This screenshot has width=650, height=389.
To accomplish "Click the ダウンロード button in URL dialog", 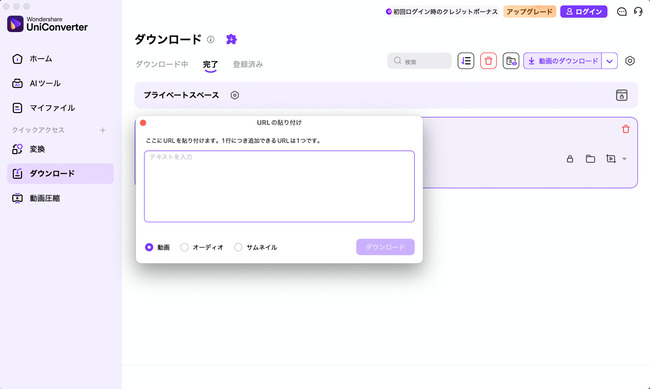I will [385, 247].
